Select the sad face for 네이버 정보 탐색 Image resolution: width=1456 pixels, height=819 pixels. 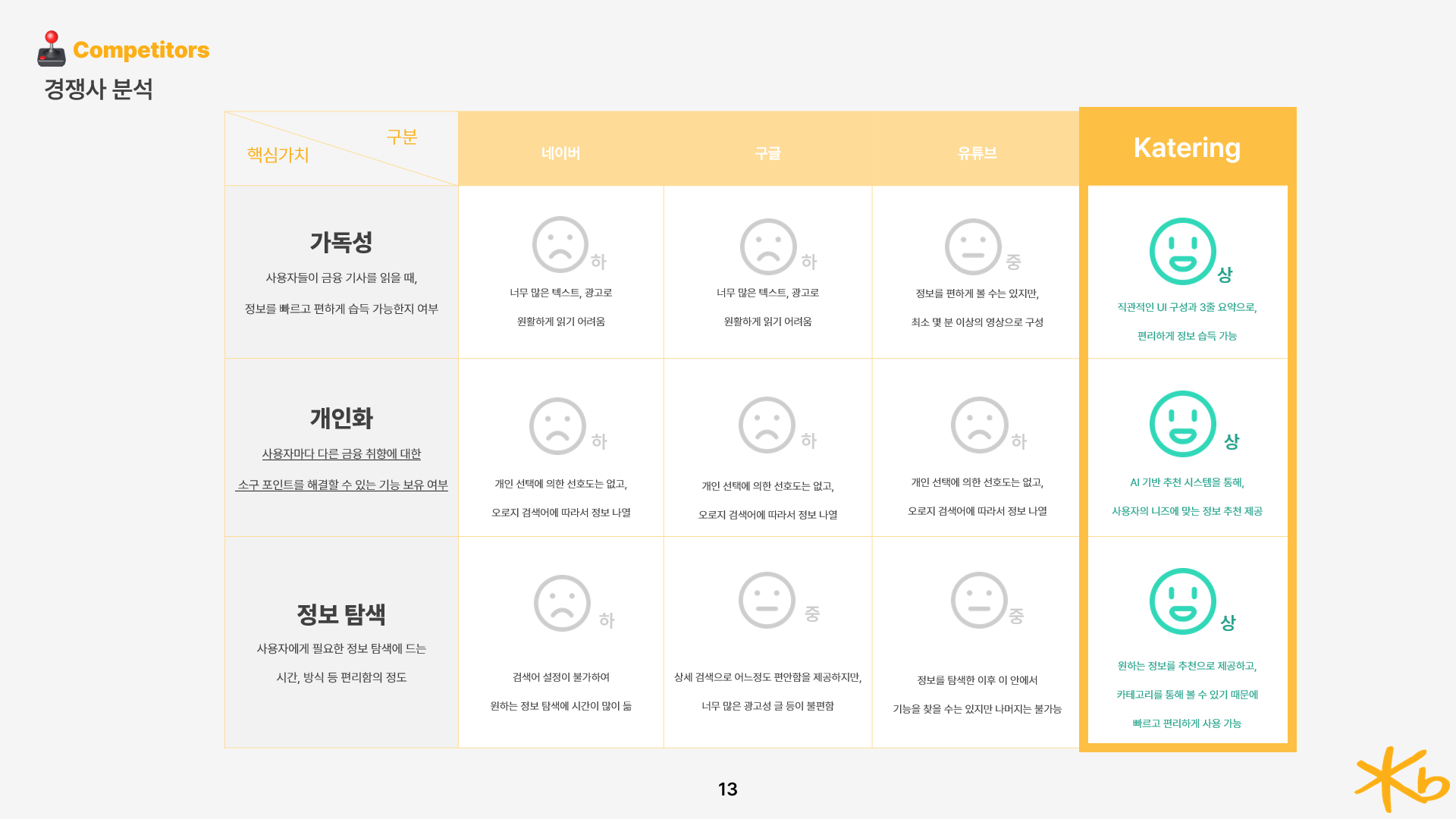pyautogui.click(x=562, y=604)
